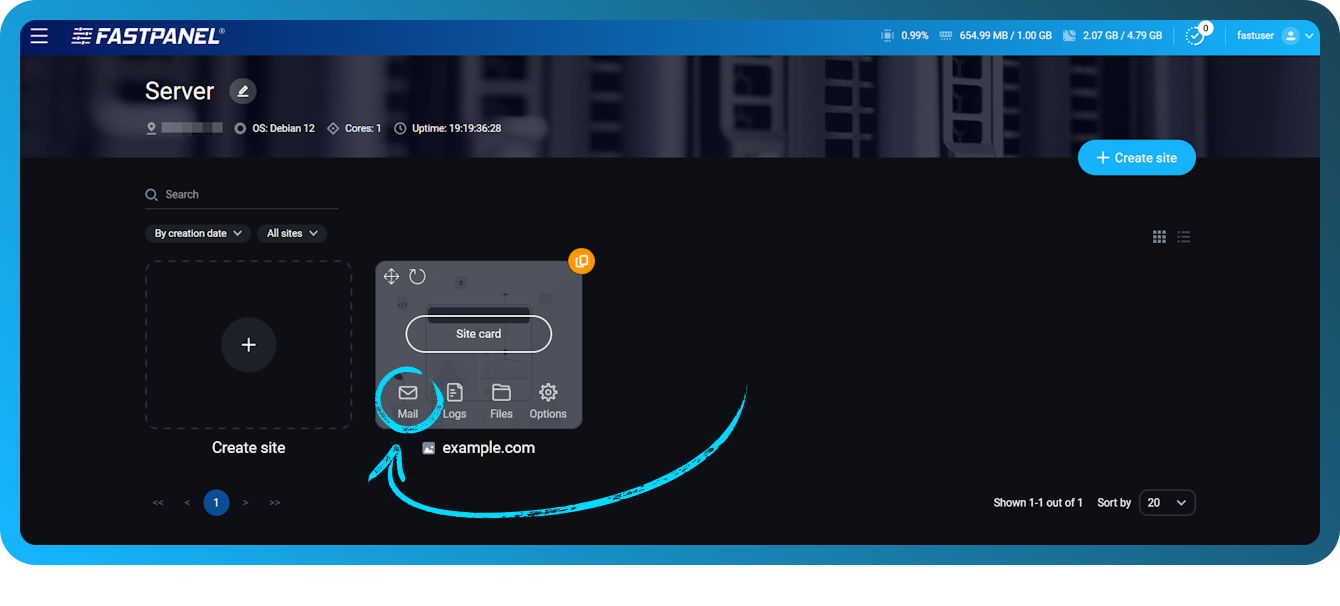Switch to grid view layout
1340x606 pixels.
[1159, 236]
